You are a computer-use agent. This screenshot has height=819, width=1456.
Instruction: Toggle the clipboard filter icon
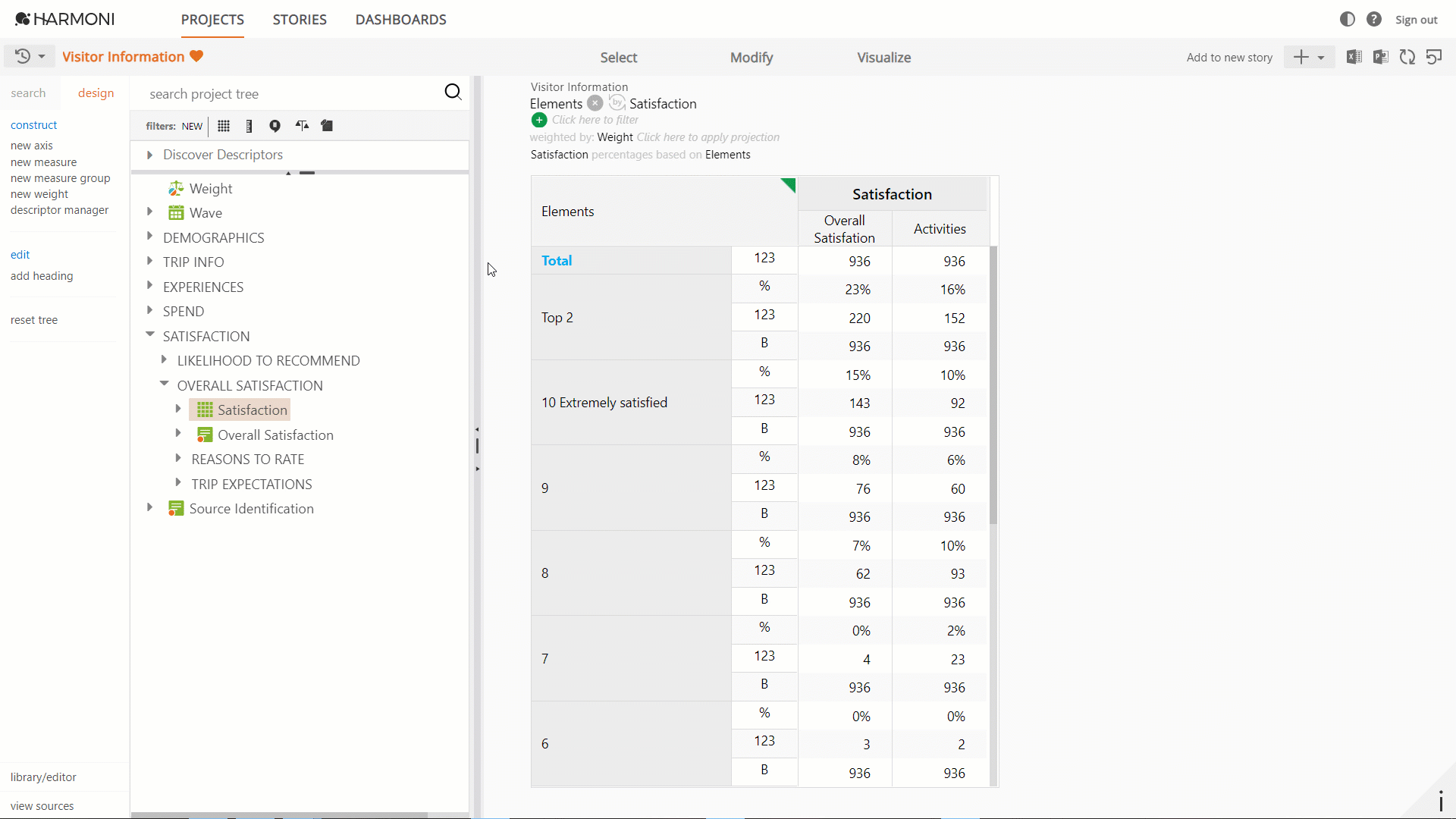[x=327, y=126]
